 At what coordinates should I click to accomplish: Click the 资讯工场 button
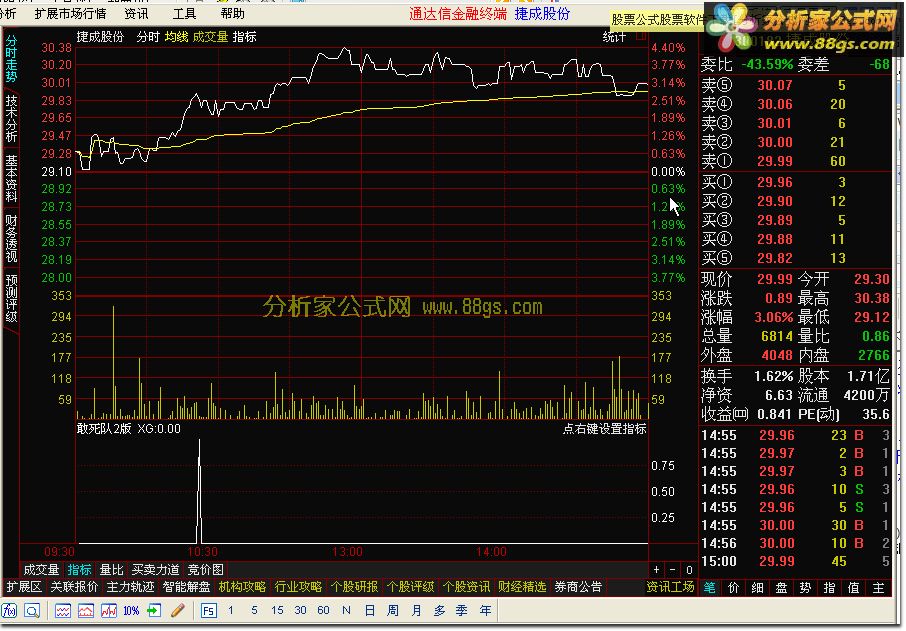[x=670, y=587]
